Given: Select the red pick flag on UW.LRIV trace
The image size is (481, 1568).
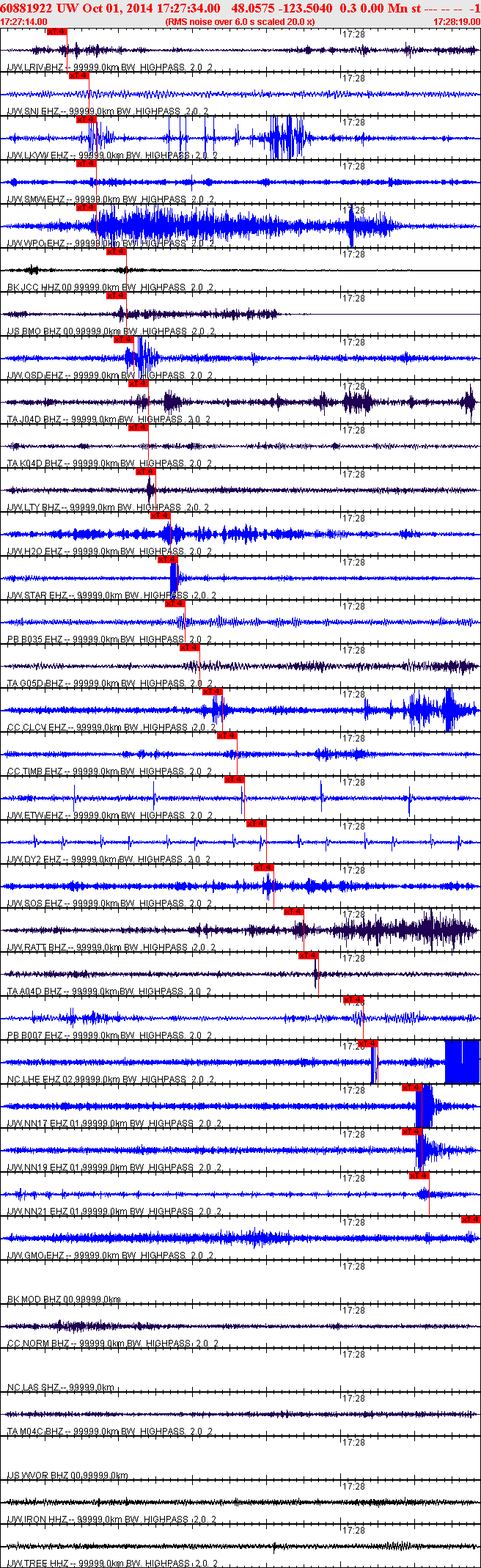Looking at the screenshot, I should pos(56,32).
